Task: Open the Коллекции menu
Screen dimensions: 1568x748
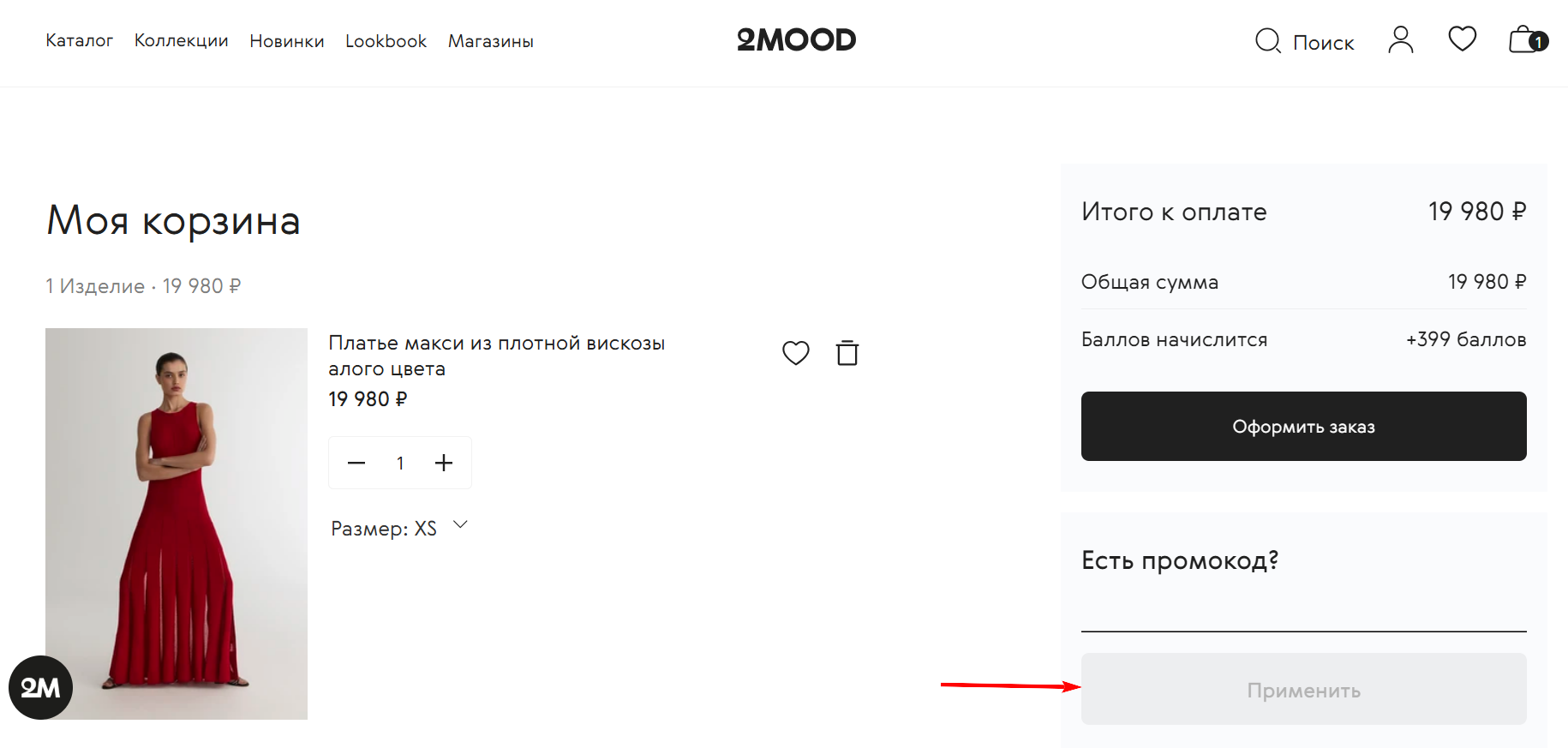Action: [181, 40]
